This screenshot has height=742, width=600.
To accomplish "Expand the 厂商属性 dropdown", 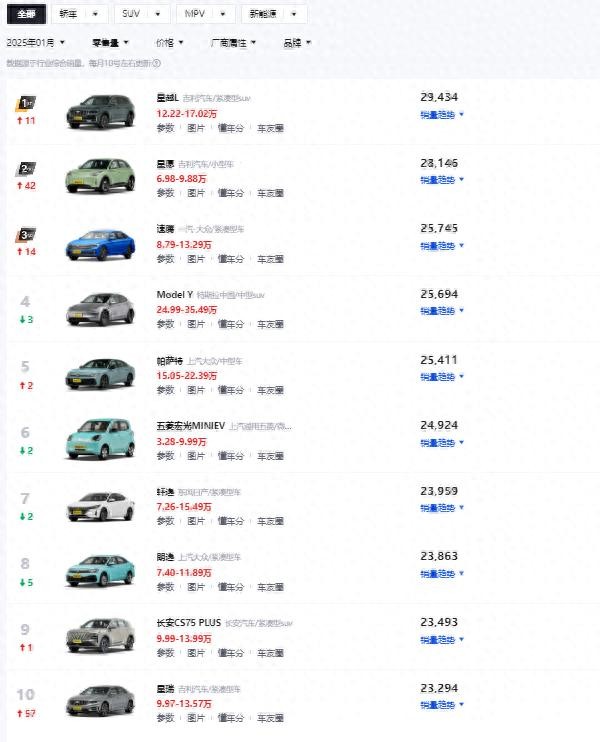I will pos(233,43).
